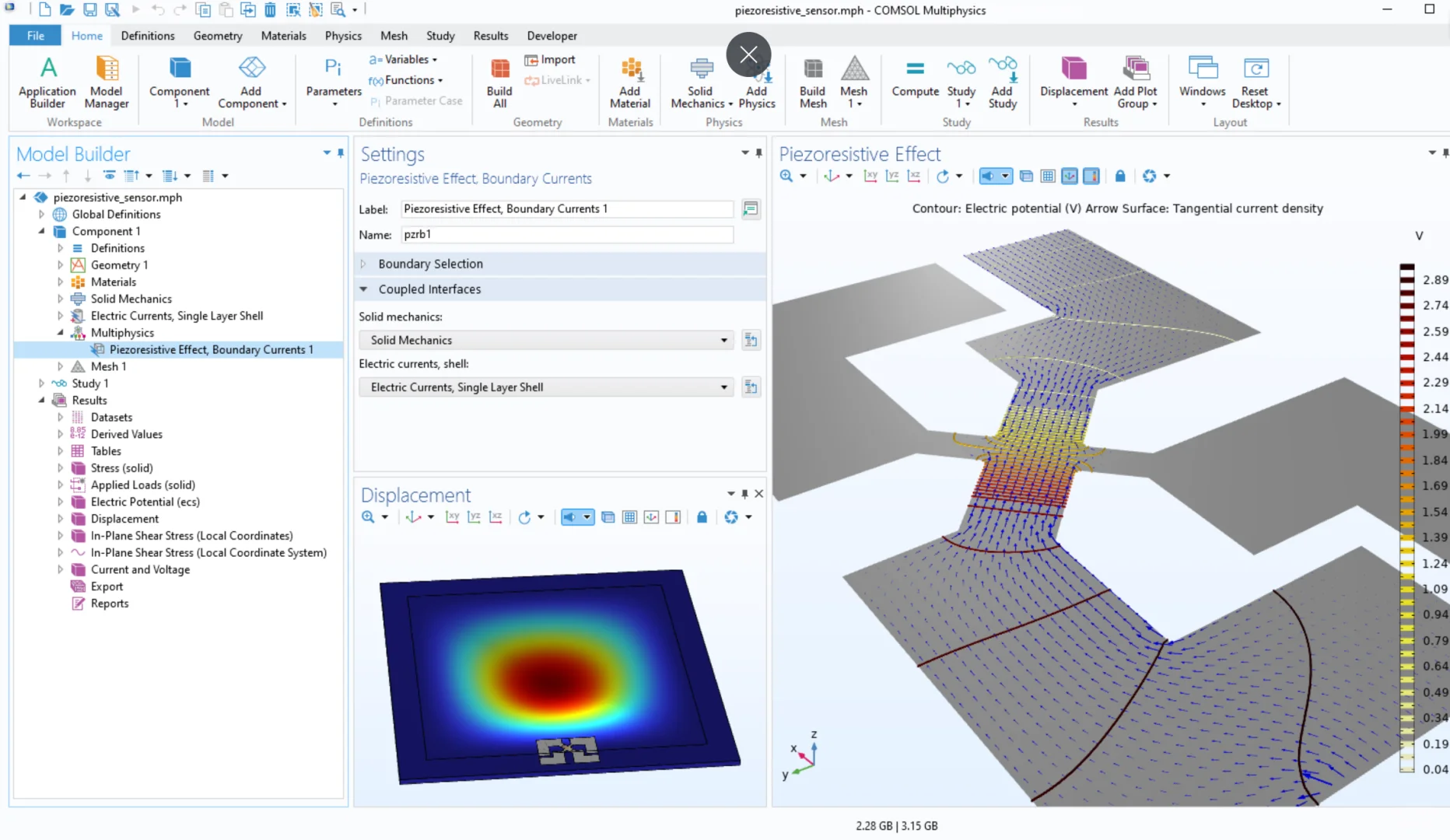Click Solid Mechanics go-to-source icon in Settings
The height and width of the screenshot is (840, 1450).
(751, 340)
